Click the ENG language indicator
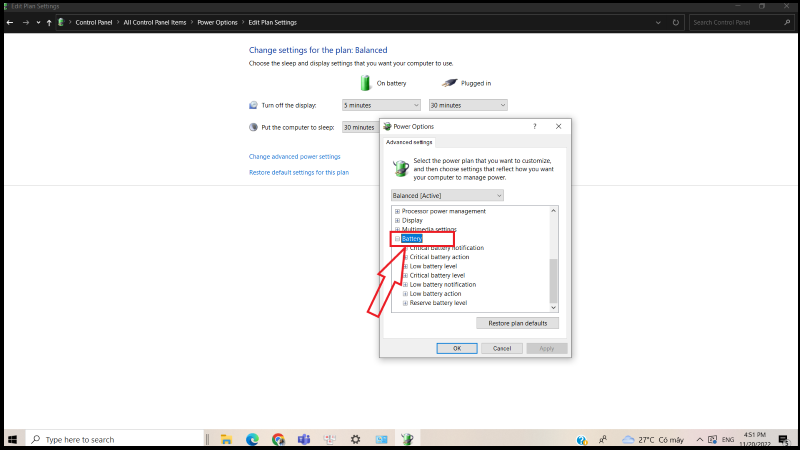This screenshot has width=800, height=450. 728,440
